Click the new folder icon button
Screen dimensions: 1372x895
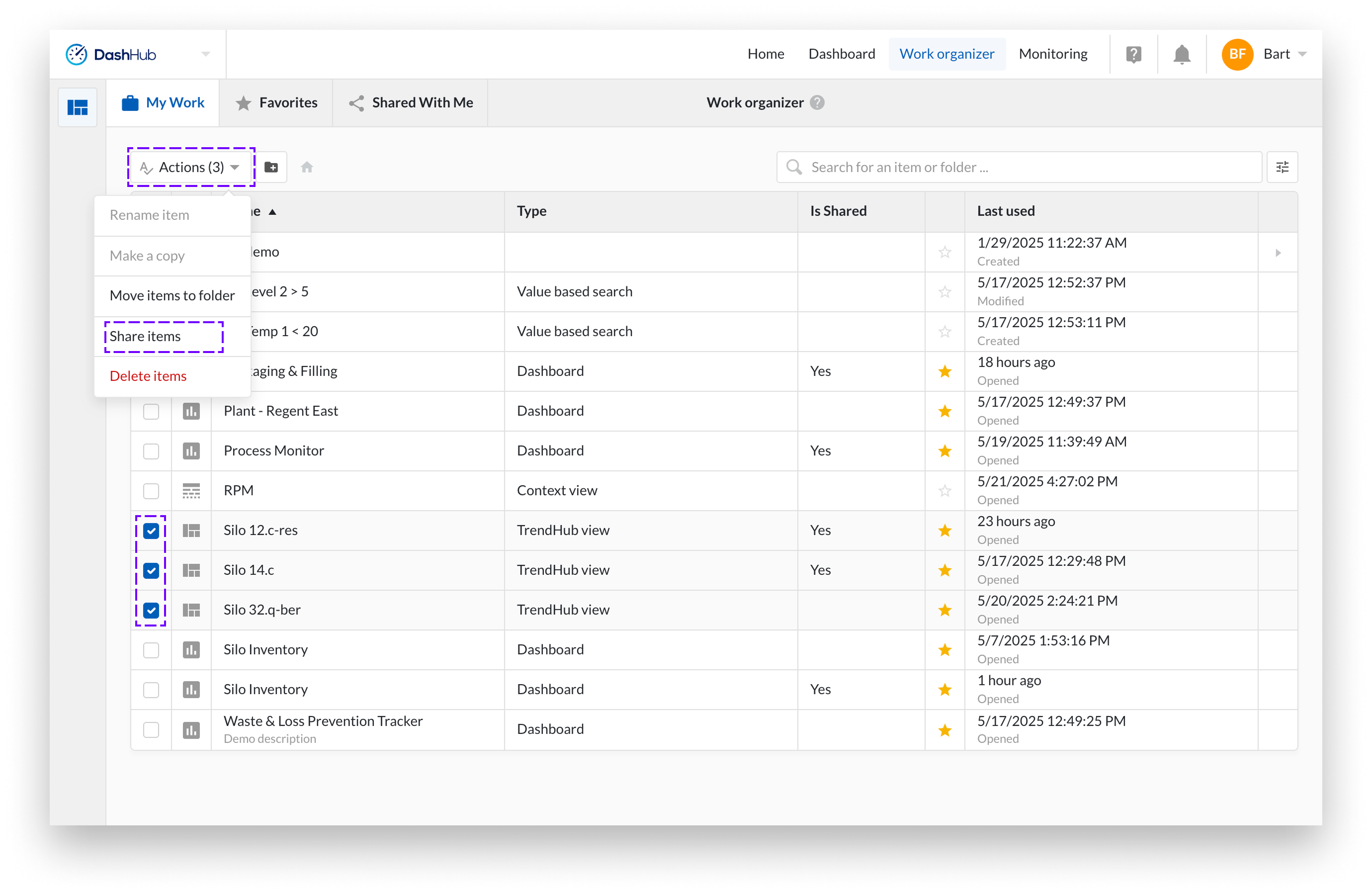271,167
